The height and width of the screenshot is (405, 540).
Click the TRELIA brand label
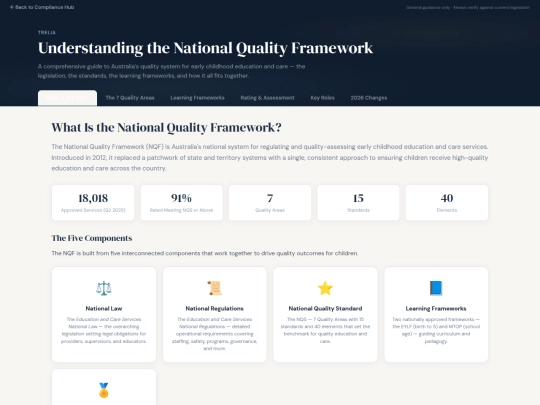click(47, 32)
